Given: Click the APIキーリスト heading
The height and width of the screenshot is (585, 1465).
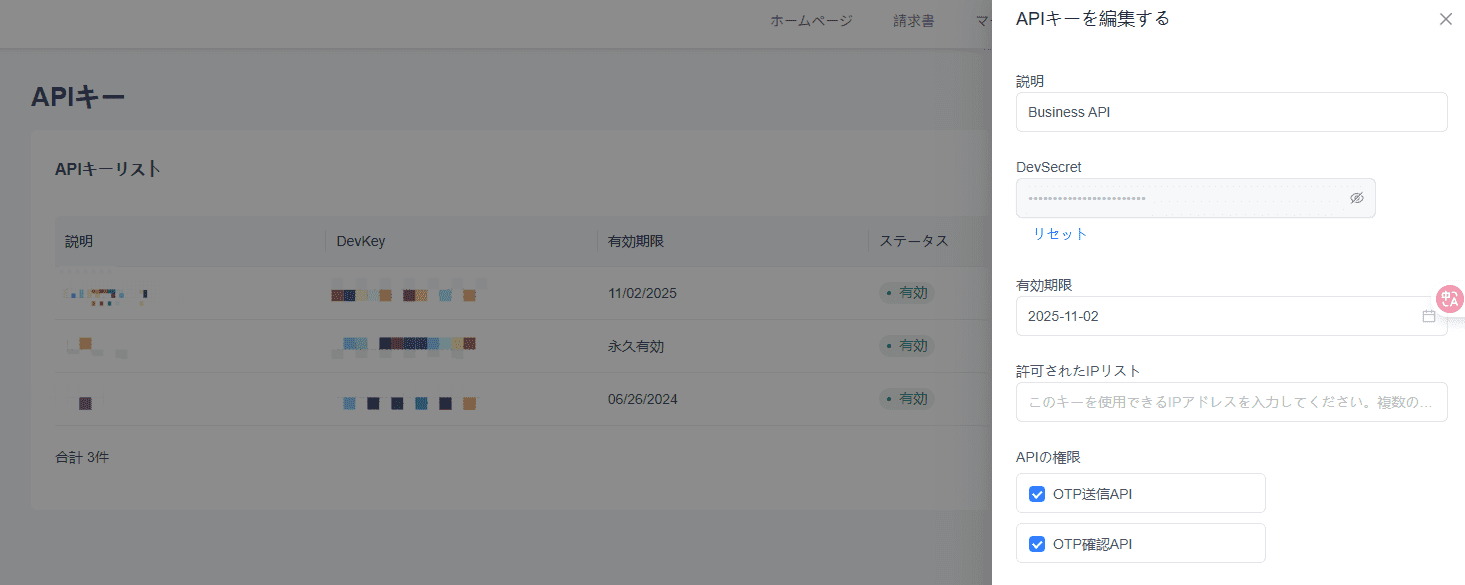Looking at the screenshot, I should [108, 170].
